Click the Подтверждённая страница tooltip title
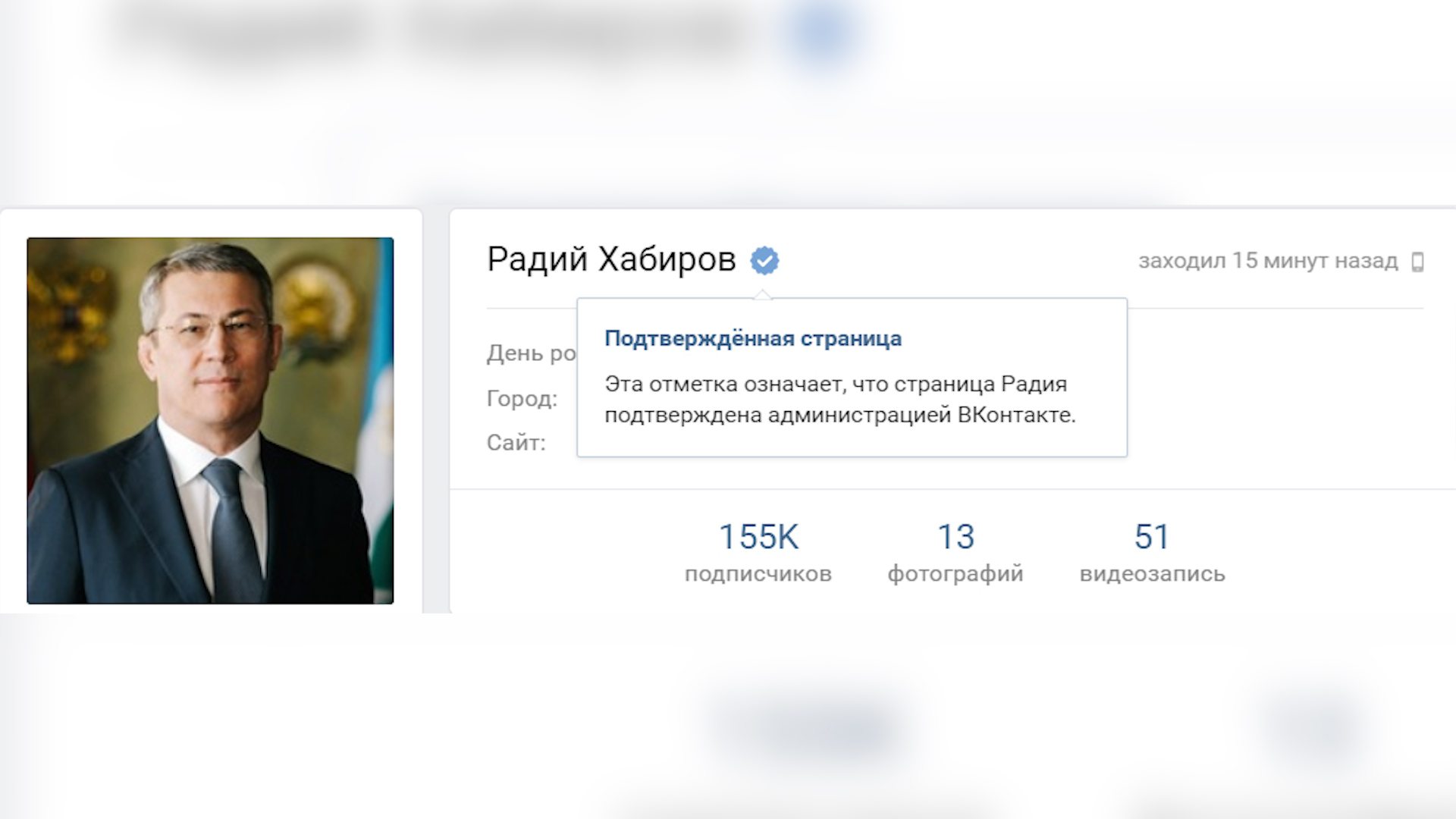Viewport: 1456px width, 819px height. tap(753, 338)
